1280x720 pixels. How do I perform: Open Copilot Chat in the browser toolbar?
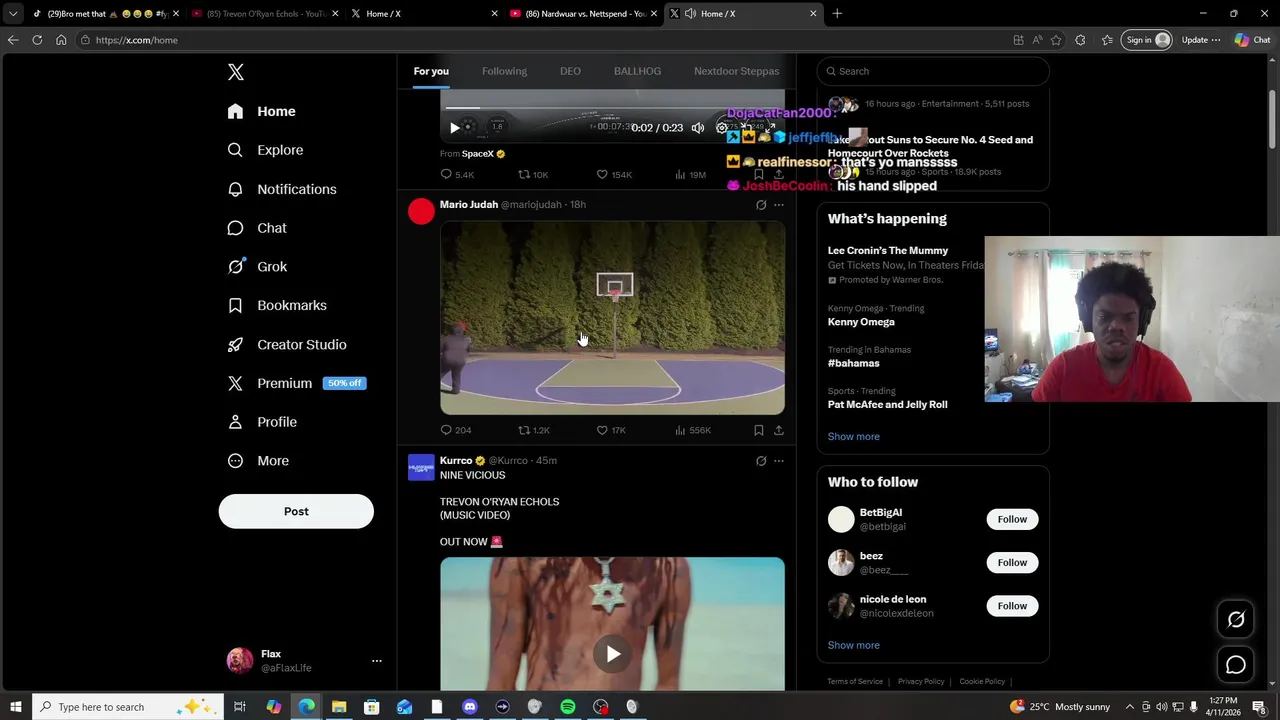pyautogui.click(x=1252, y=40)
